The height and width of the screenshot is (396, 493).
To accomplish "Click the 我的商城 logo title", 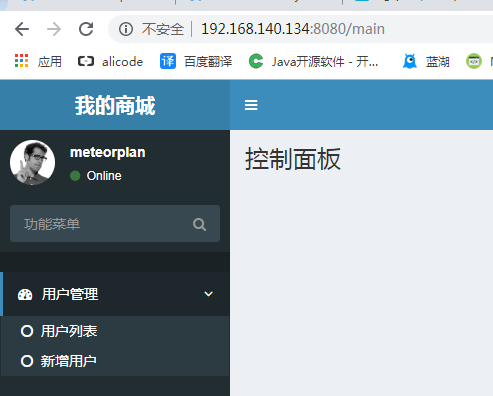I will pos(115,105).
